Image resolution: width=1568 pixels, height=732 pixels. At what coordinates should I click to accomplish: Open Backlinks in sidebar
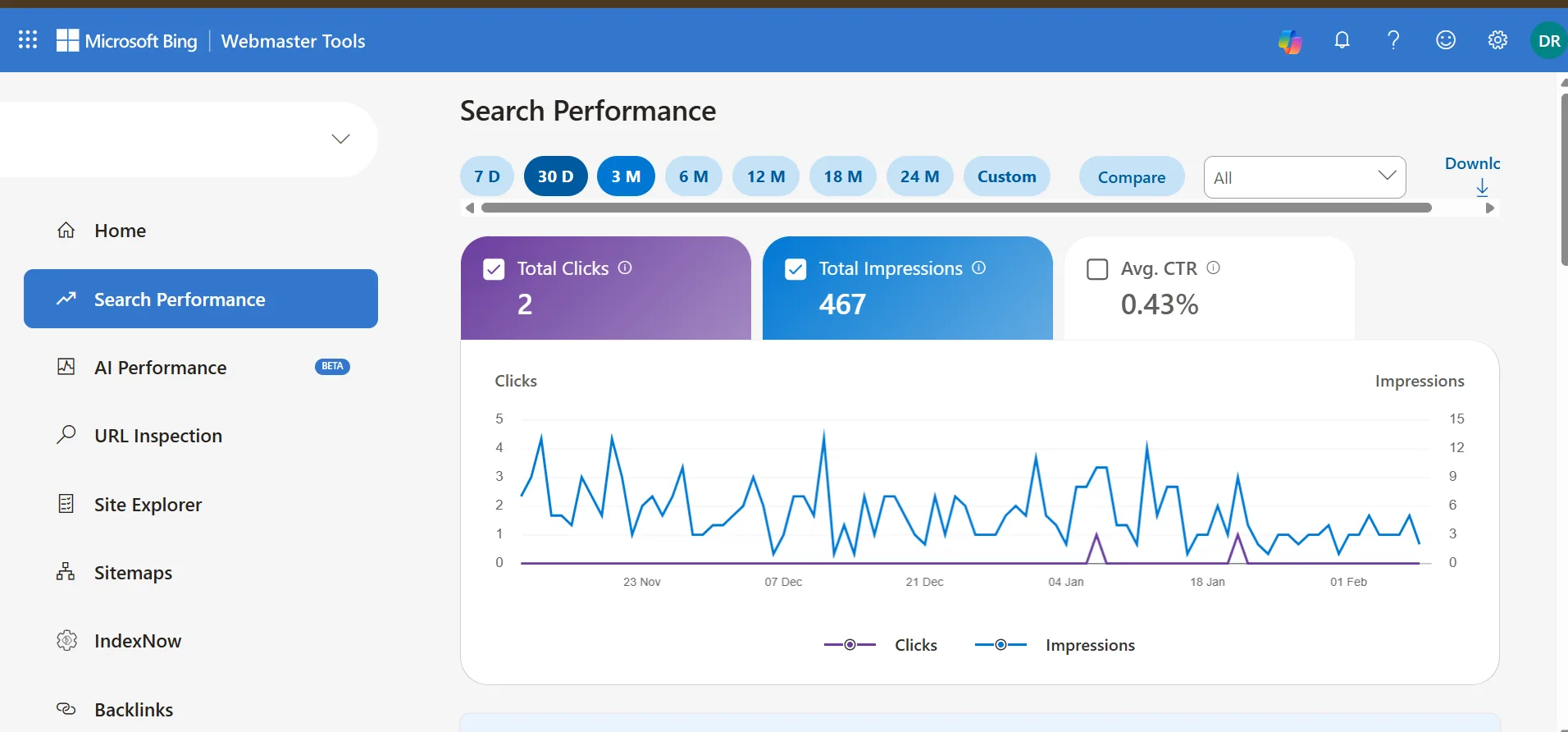point(201,709)
